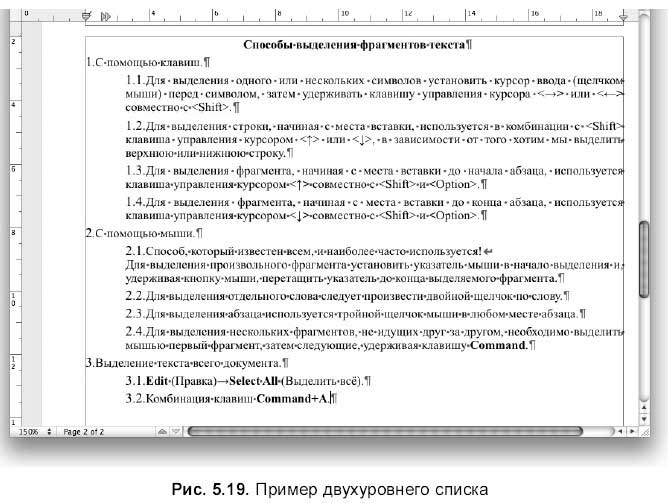The height and width of the screenshot is (503, 668).
Task: Click the window resize grip corner
Action: 645,430
